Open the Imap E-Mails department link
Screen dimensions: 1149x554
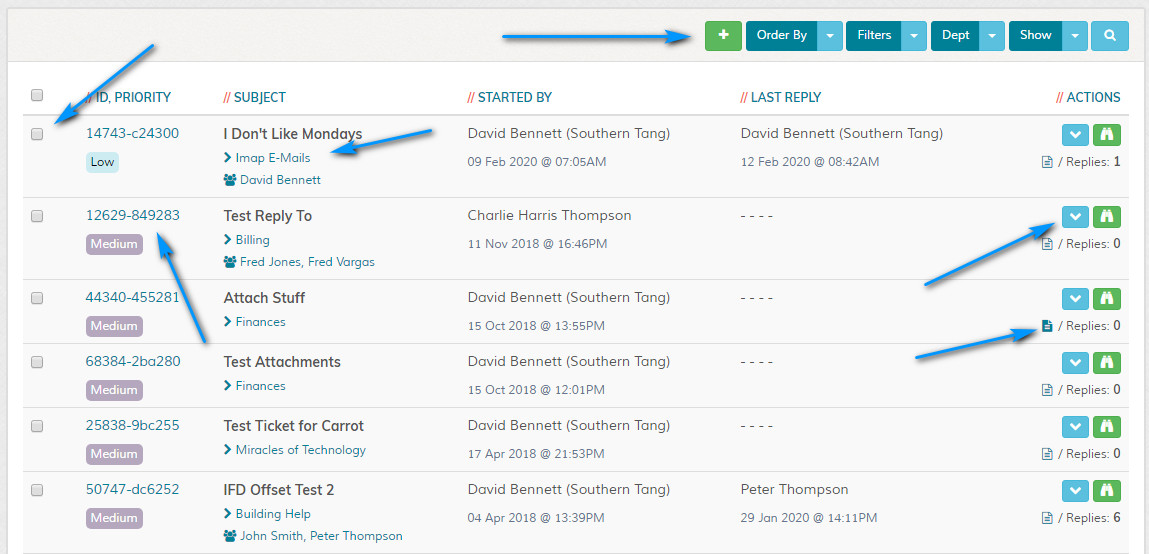[x=273, y=158]
